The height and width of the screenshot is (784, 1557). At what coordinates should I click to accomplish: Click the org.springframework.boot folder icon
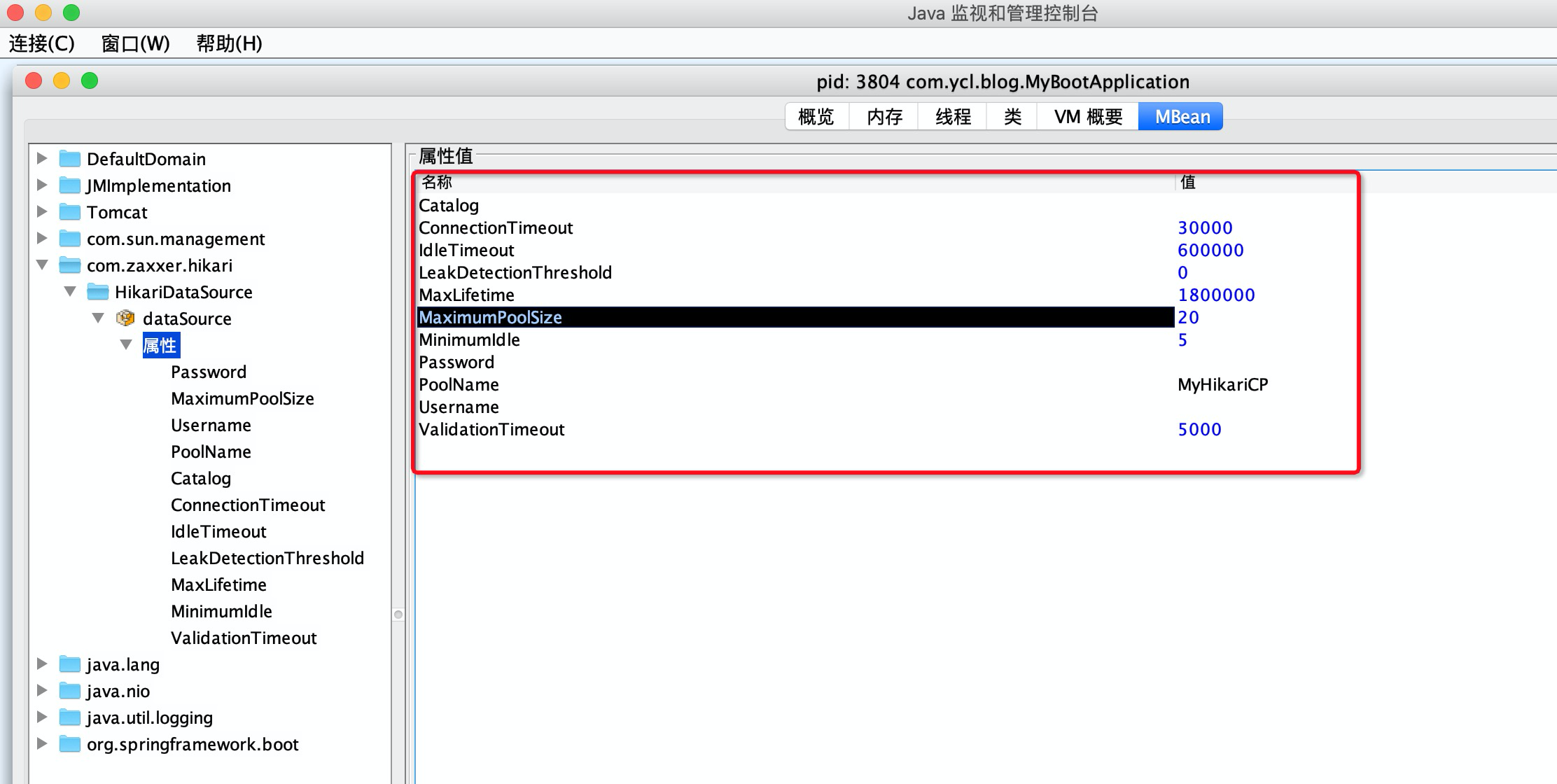(69, 744)
